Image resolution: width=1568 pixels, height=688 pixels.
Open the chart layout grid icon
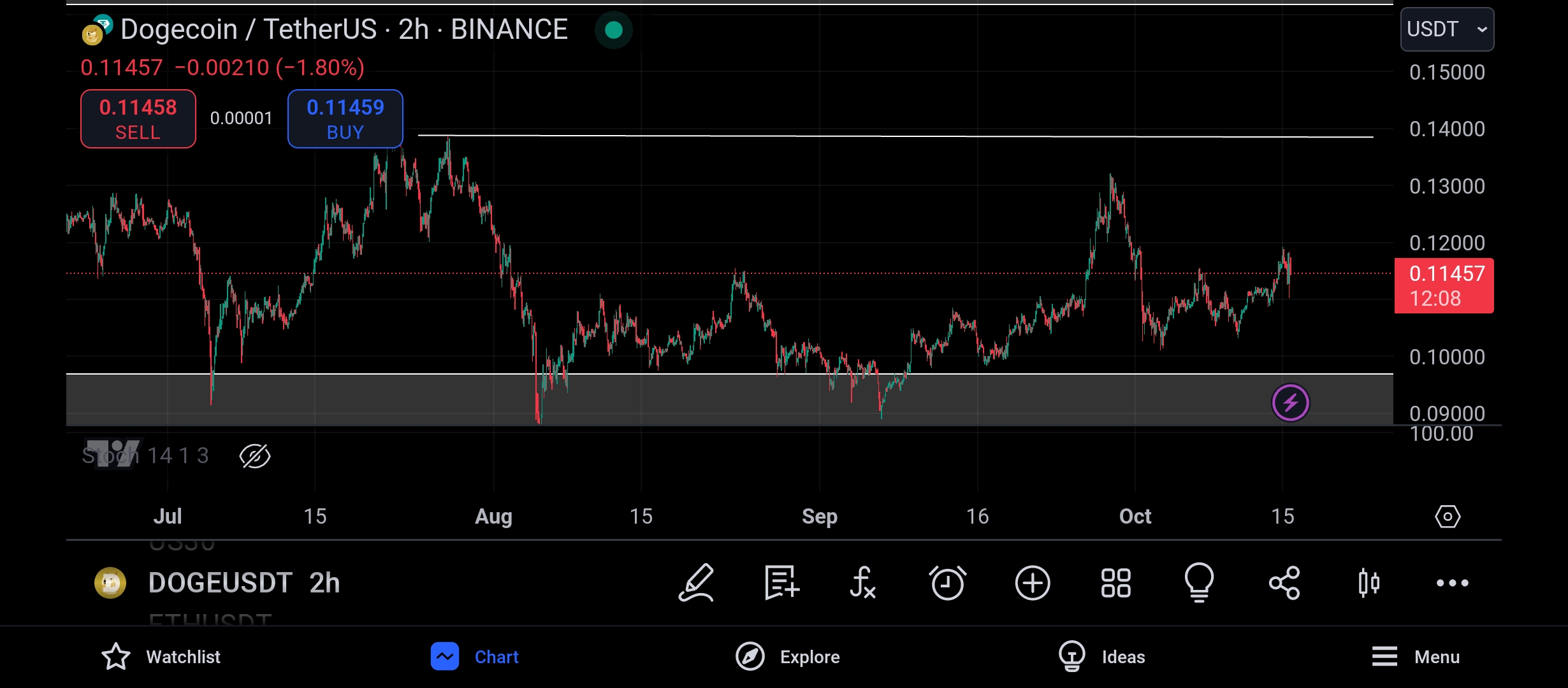[1116, 582]
